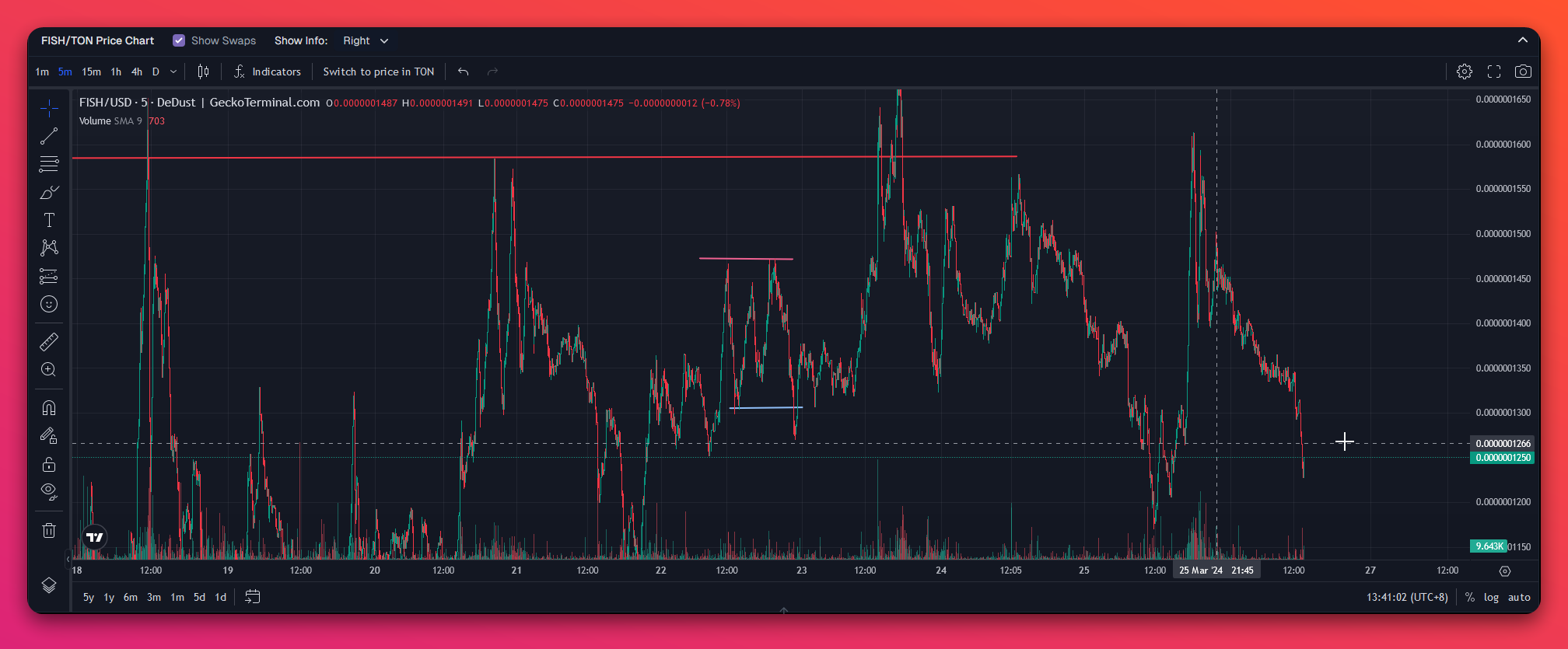The image size is (1568, 649).
Task: Open the Indicators menu
Action: point(268,72)
